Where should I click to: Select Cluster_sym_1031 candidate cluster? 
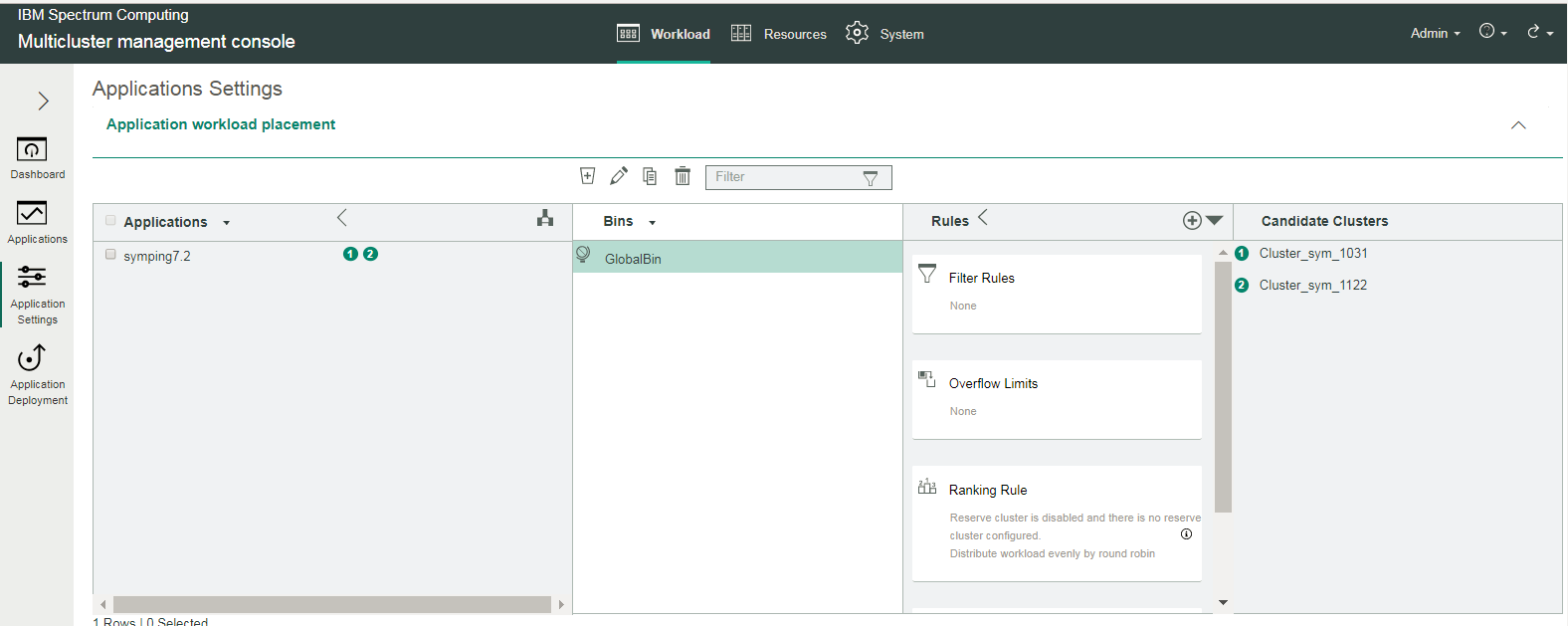(x=1313, y=254)
